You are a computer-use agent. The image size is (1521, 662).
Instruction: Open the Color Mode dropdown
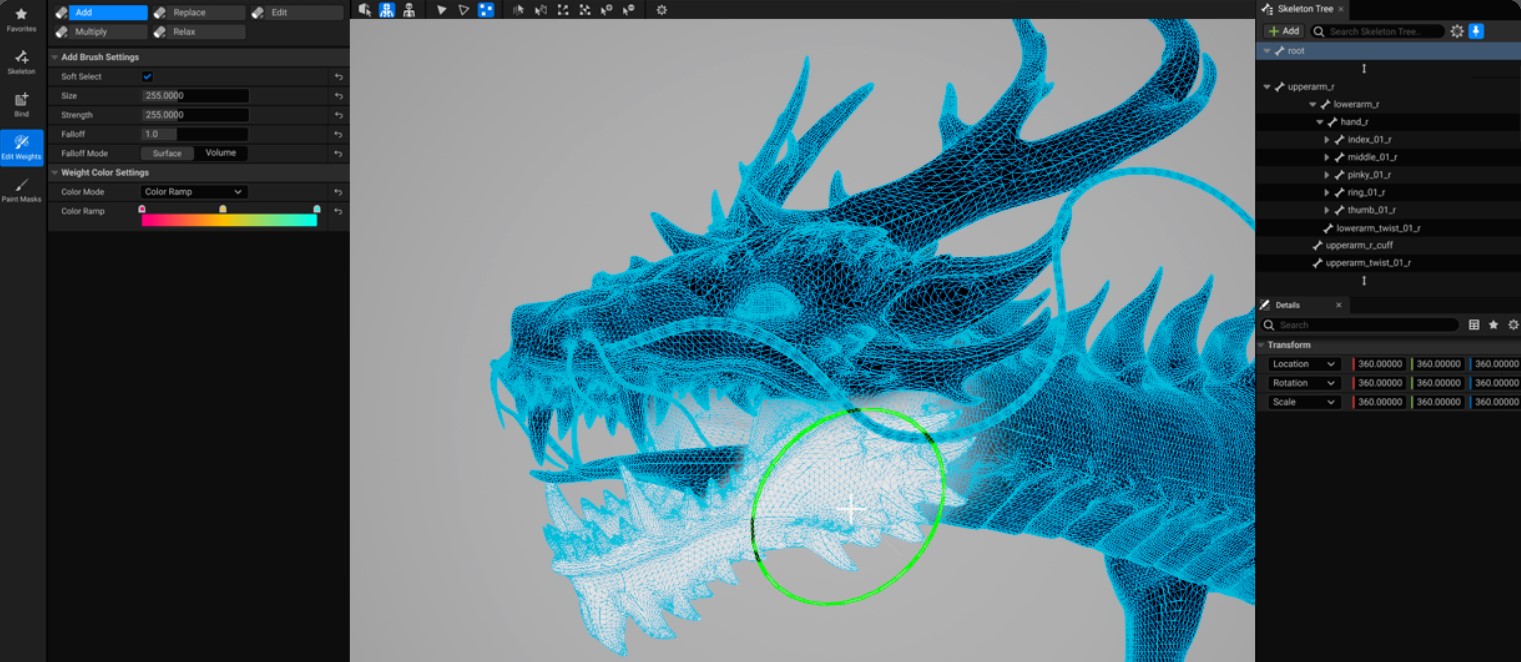[x=194, y=192]
